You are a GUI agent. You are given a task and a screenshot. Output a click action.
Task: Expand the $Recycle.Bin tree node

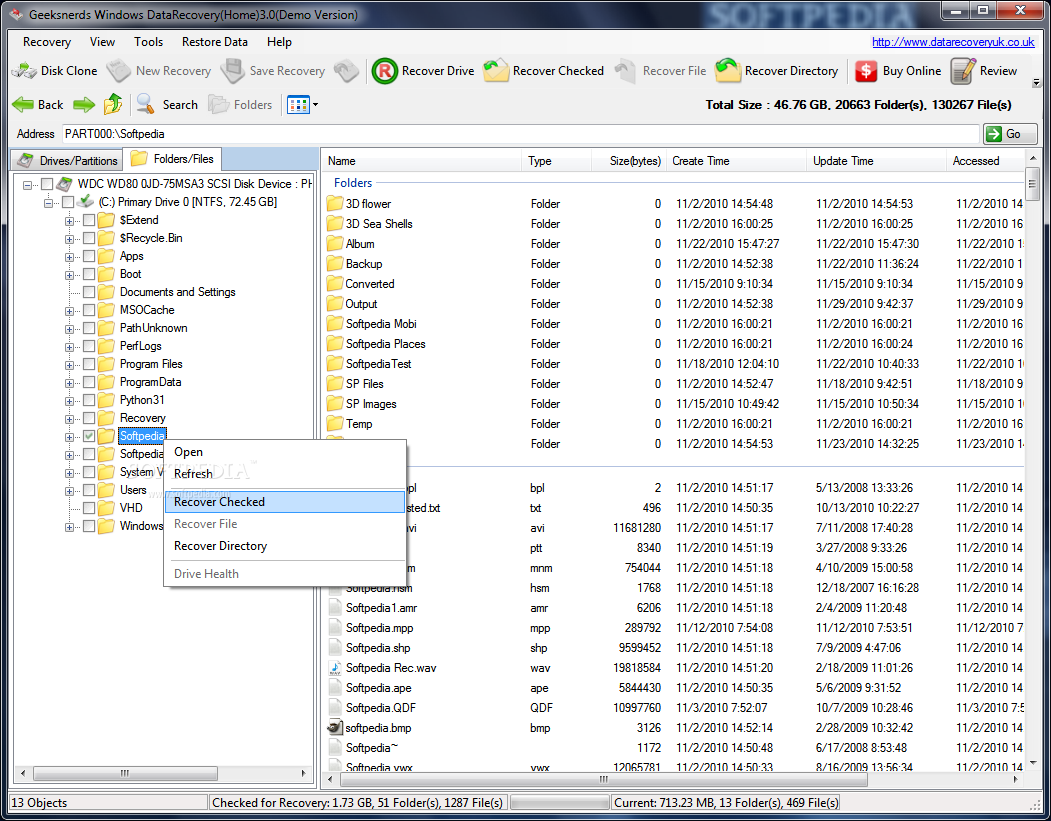[69, 239]
